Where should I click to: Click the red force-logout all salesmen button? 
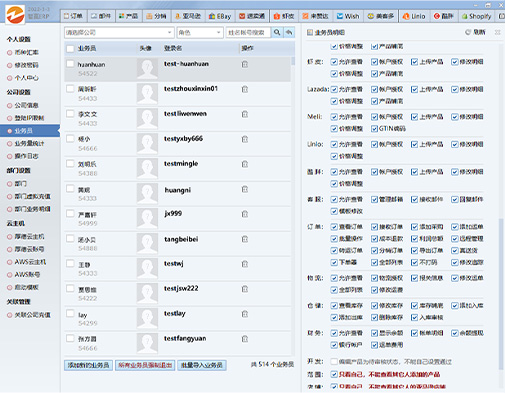click(x=145, y=365)
